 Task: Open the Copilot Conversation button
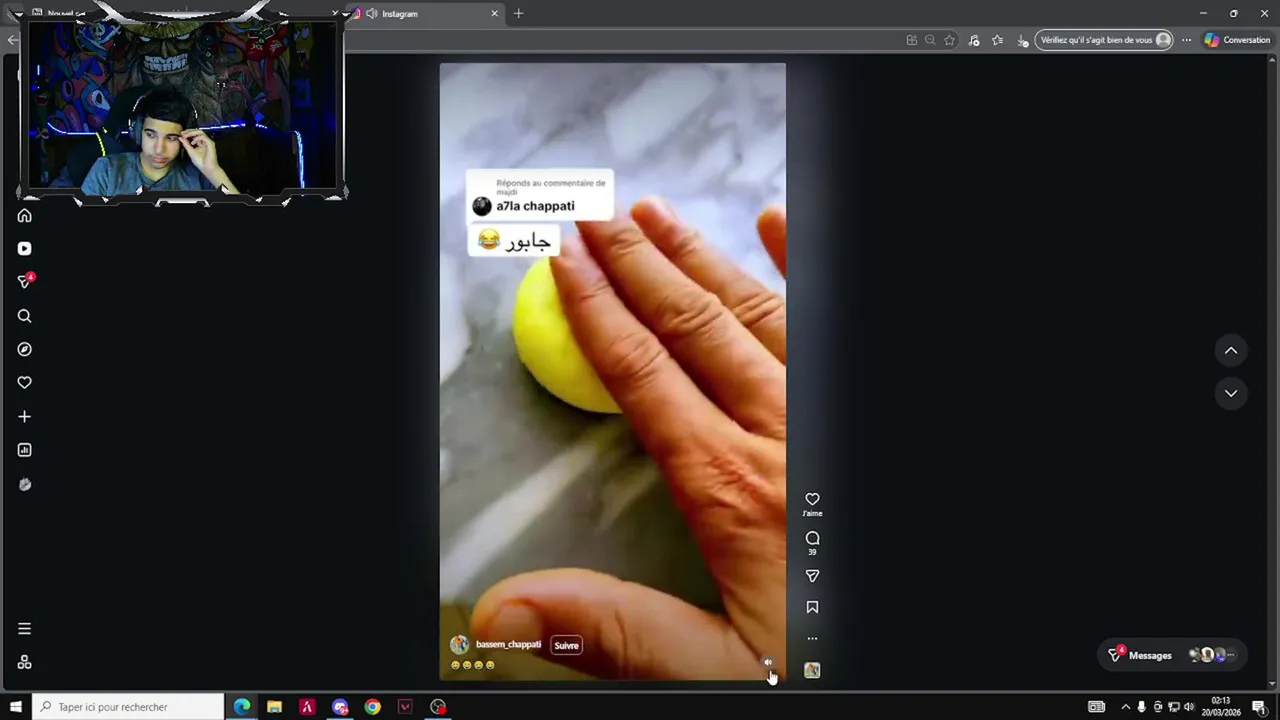(x=1237, y=40)
